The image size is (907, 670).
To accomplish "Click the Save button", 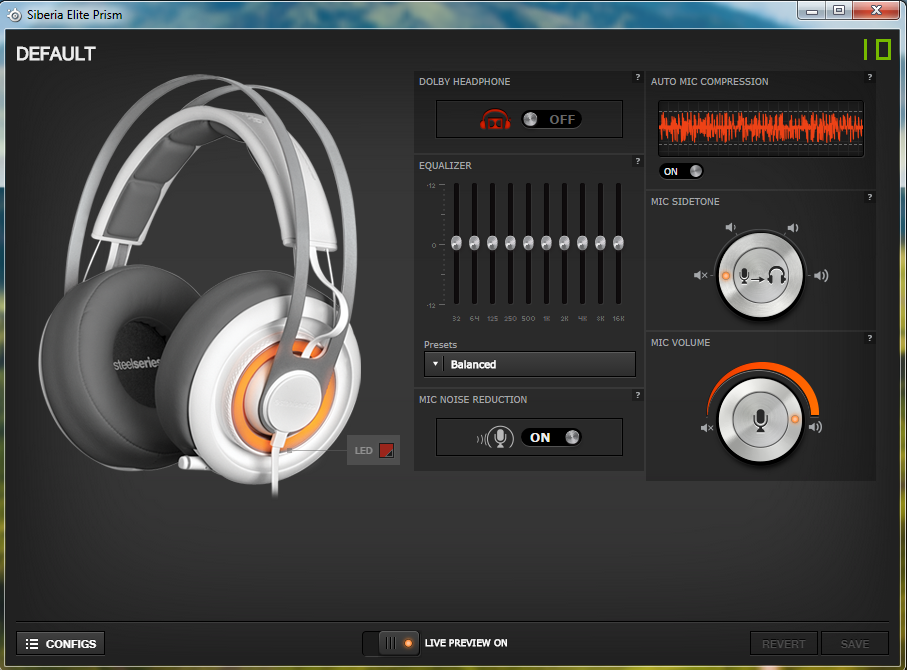I will (855, 644).
